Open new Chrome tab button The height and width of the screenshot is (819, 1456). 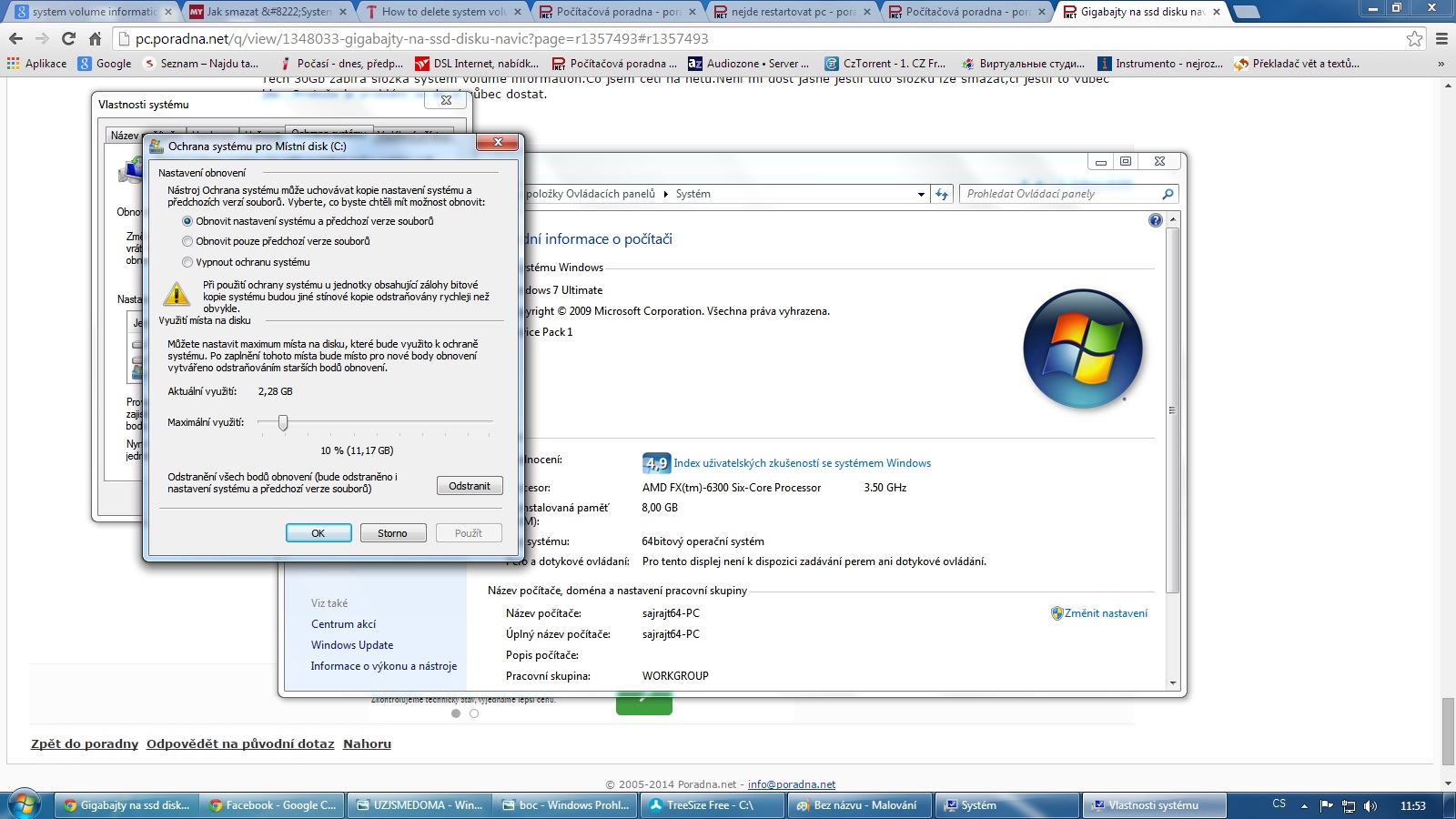(1246, 12)
